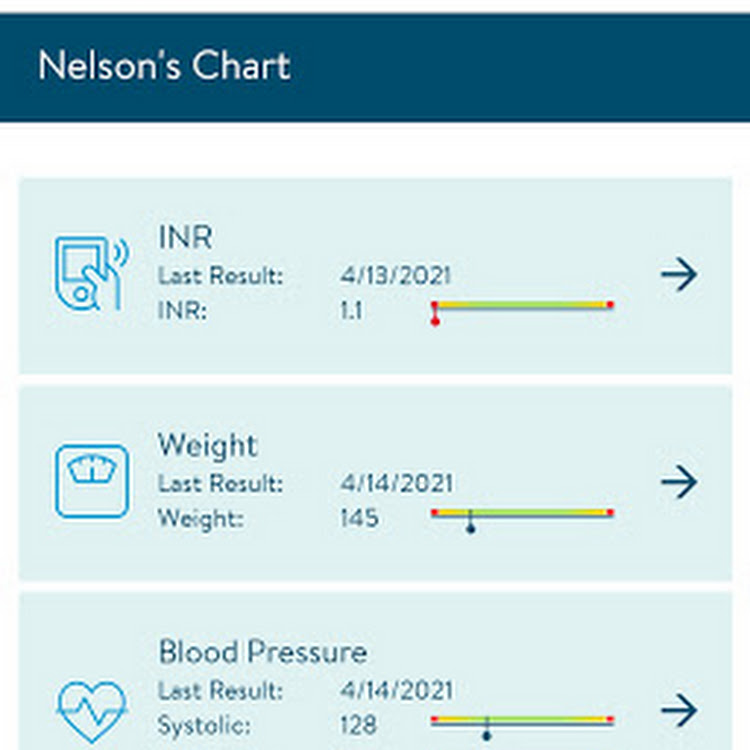This screenshot has height=750, width=750.
Task: Click the INR meter device icon
Action: pos(91,272)
